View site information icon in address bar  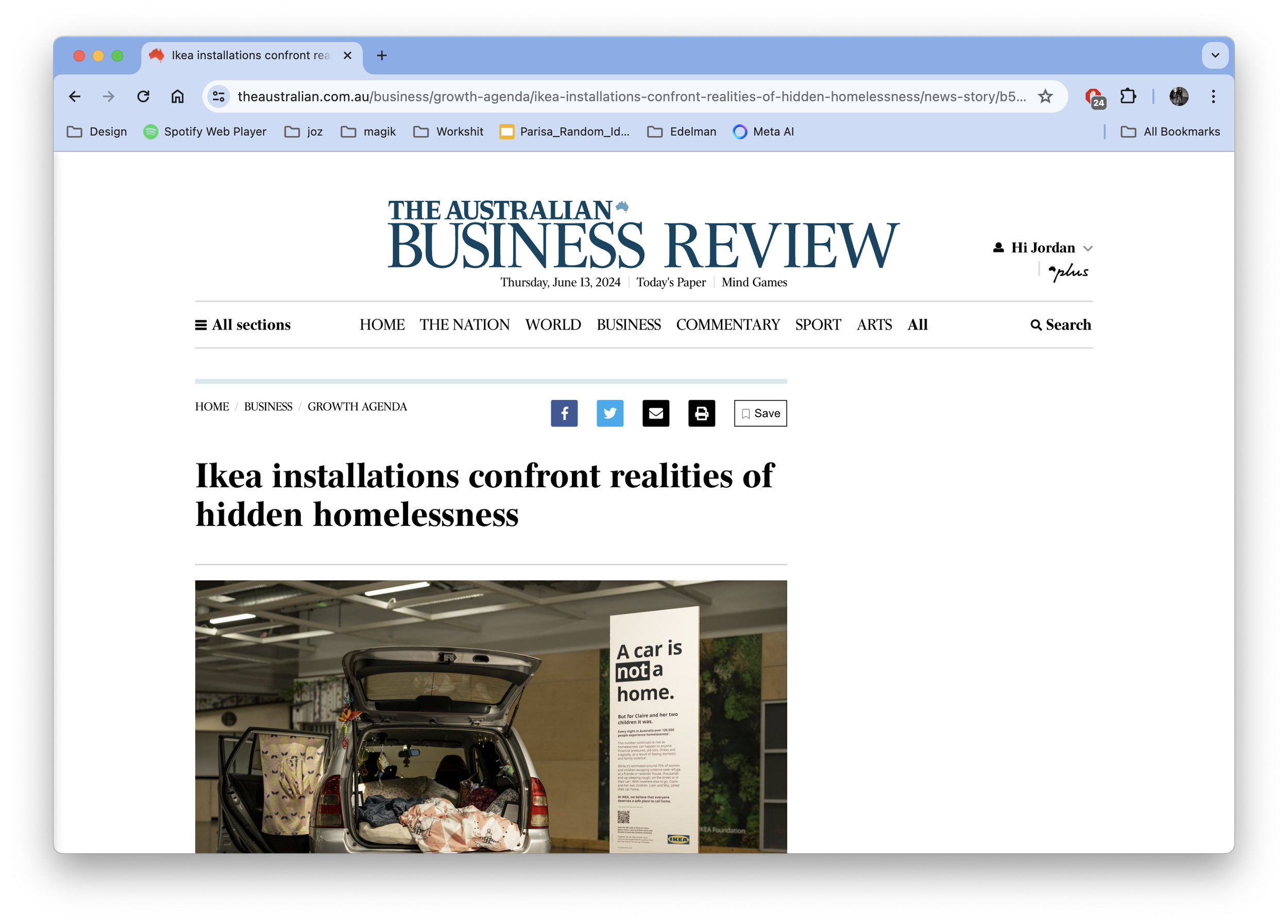pyautogui.click(x=218, y=96)
